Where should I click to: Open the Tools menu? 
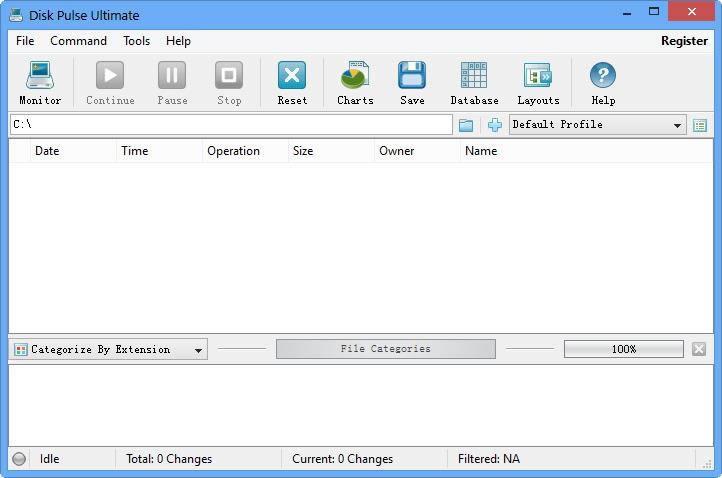[x=136, y=41]
